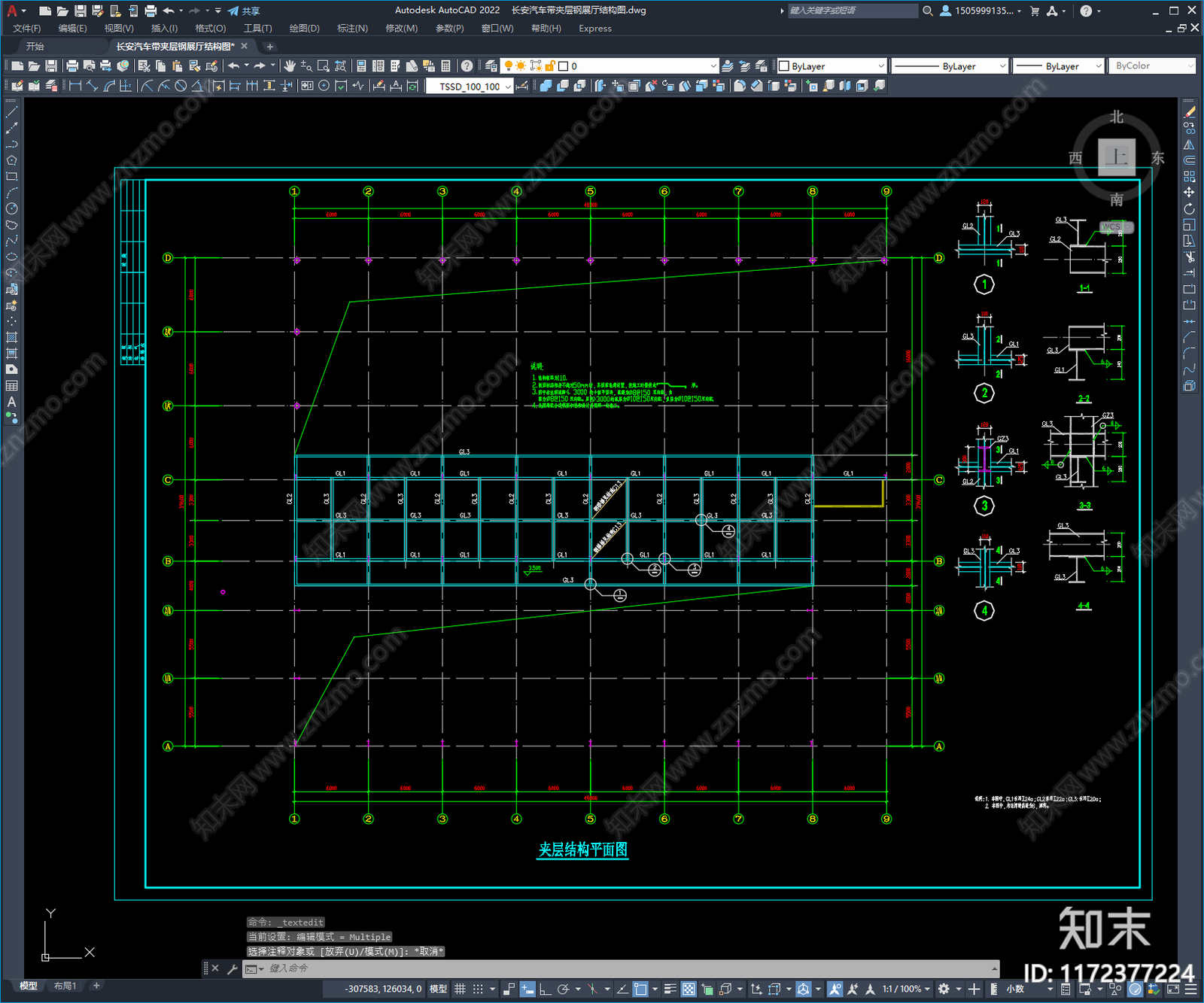Expand the command history arrow
This screenshot has width=1204, height=1003.
pos(995,968)
